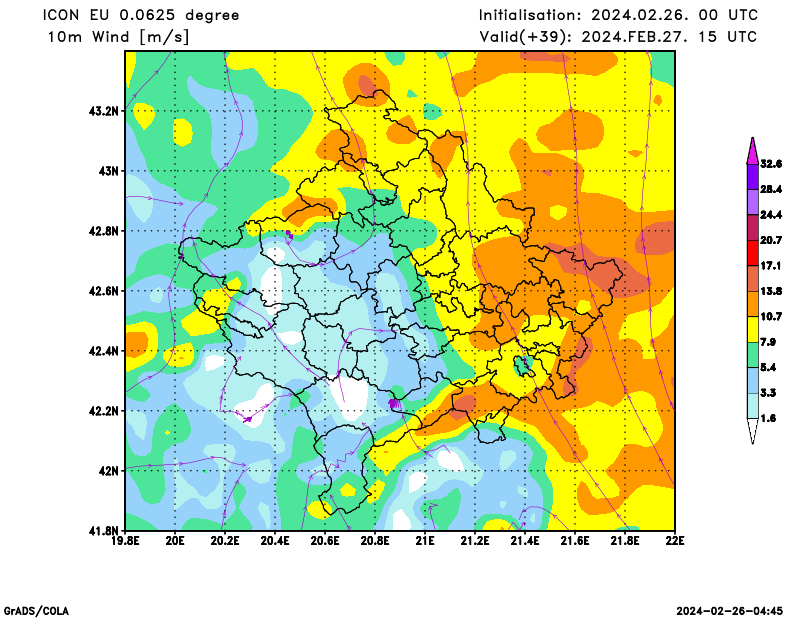Click the Initialisation date text
This screenshot has height=618, width=800.
(618, 15)
